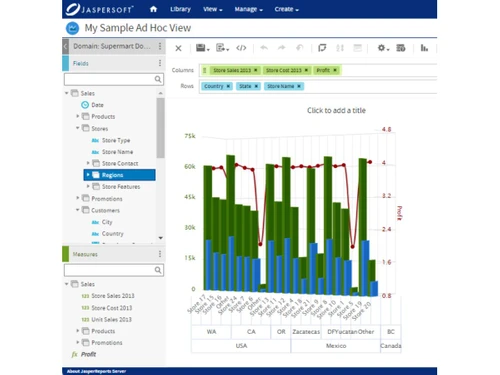Expand the Products folder under Fields
Viewport: 500px width, 375px height.
click(78, 116)
